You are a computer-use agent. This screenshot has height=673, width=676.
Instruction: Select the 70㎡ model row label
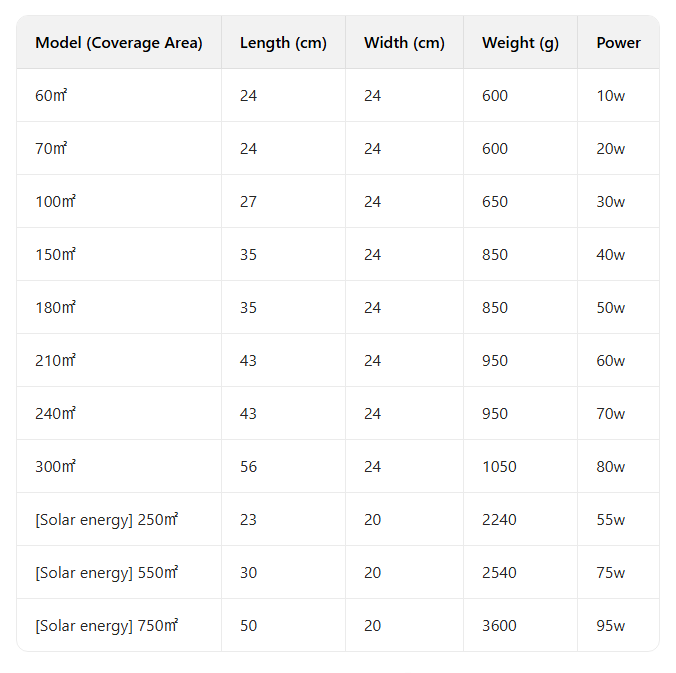click(51, 149)
